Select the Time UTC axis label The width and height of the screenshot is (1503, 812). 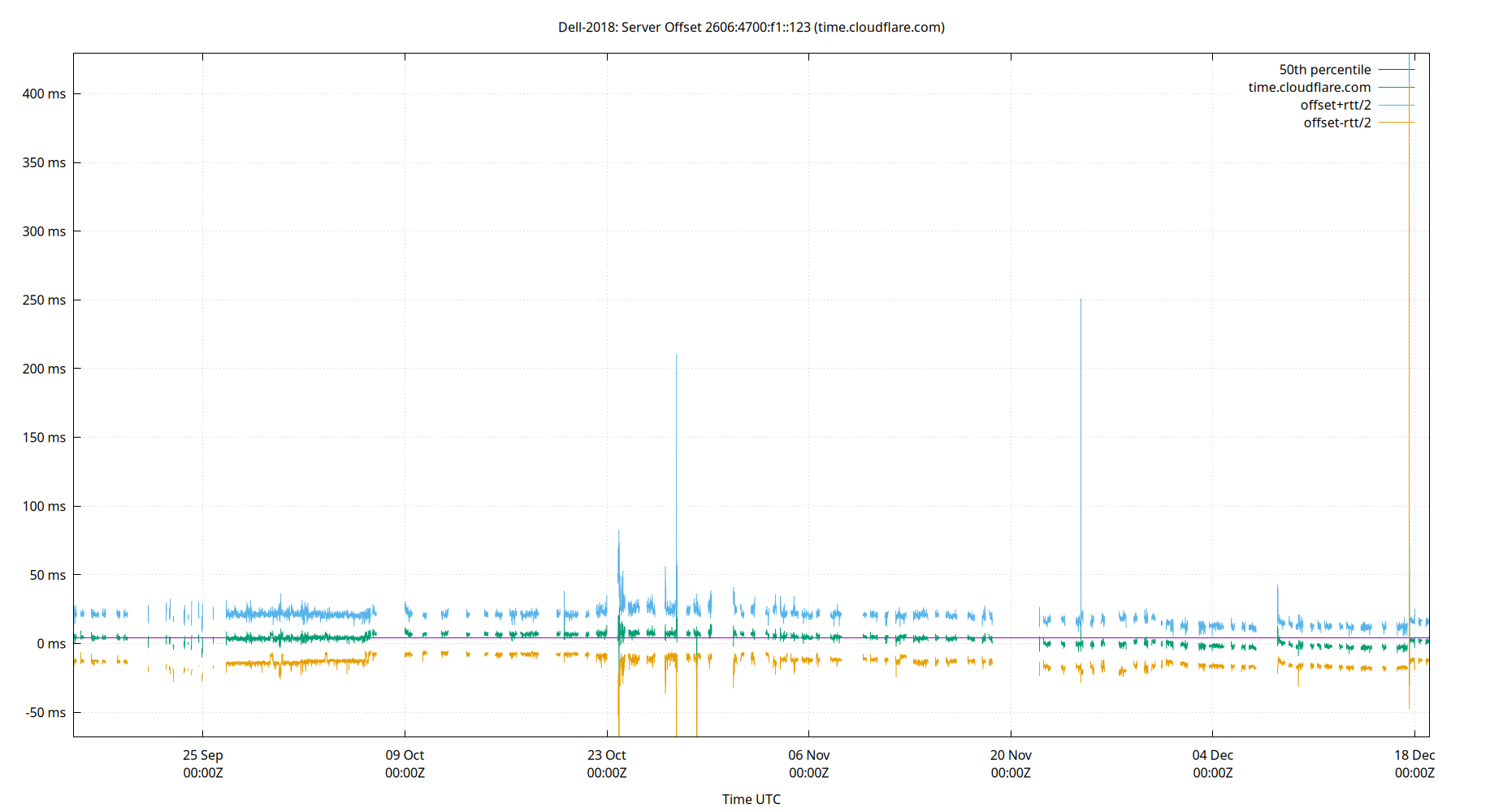pos(751,799)
